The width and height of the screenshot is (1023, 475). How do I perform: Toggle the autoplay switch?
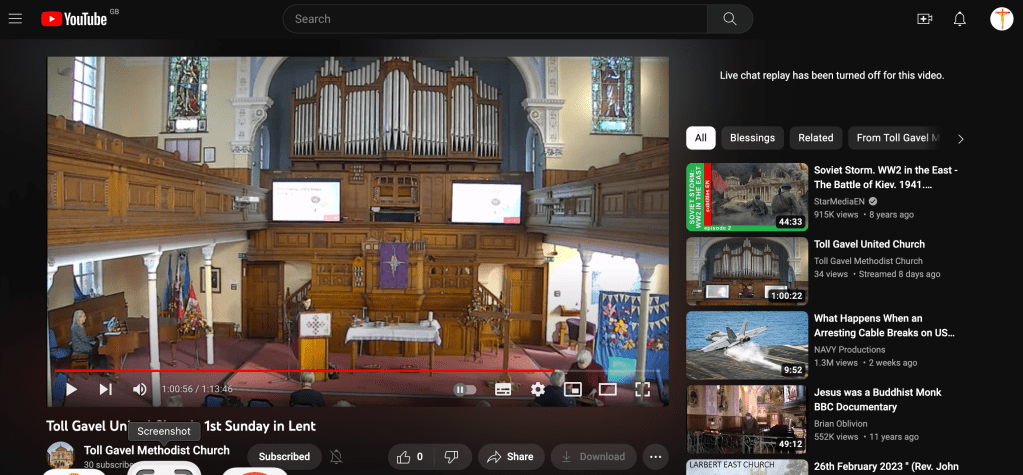[465, 389]
